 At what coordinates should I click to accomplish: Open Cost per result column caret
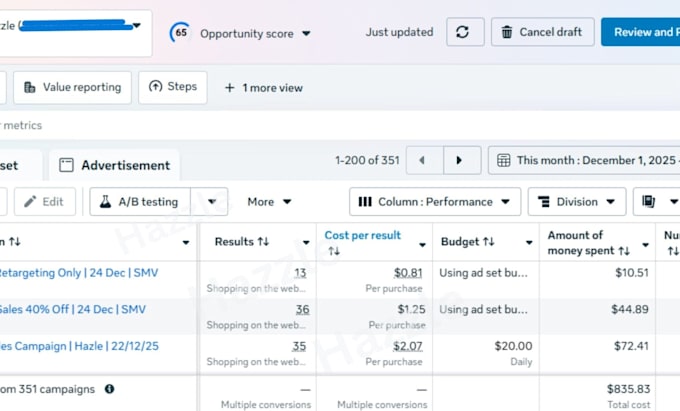(422, 245)
